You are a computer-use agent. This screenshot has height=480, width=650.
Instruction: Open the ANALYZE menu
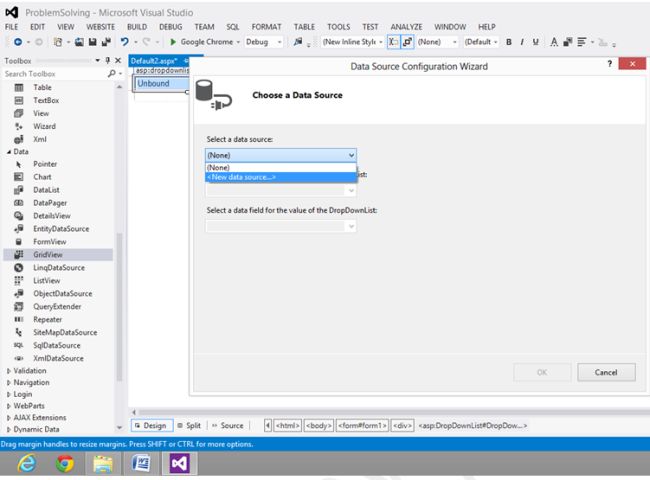[x=406, y=27]
